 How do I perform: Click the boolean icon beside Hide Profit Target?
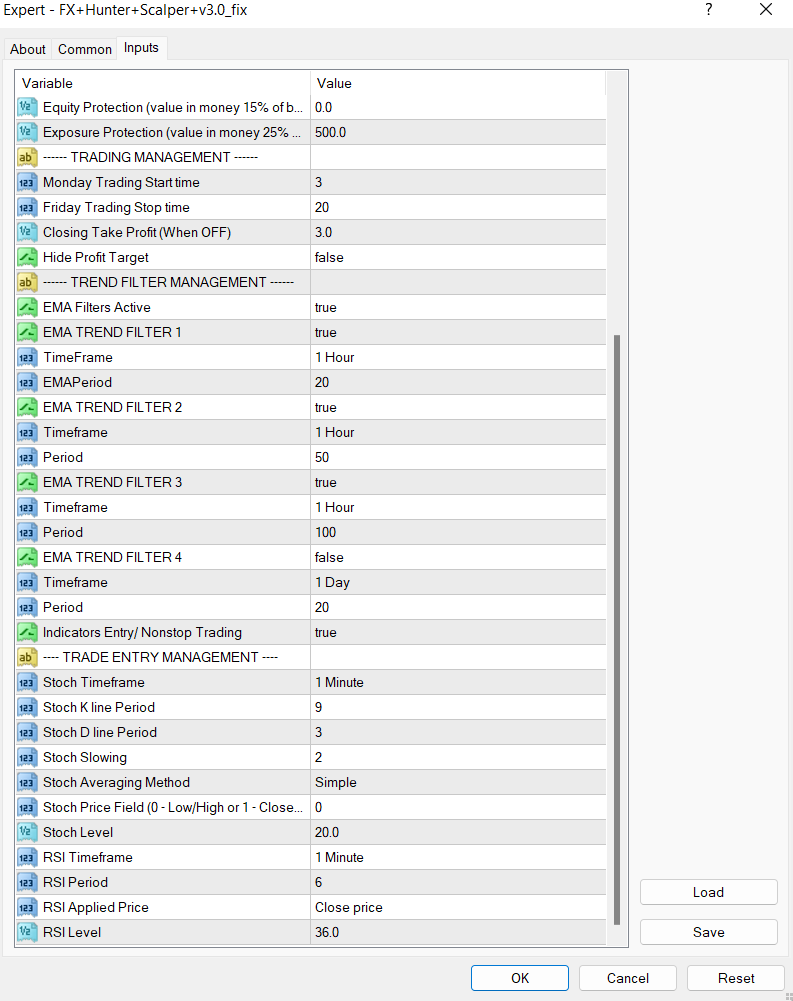point(28,257)
